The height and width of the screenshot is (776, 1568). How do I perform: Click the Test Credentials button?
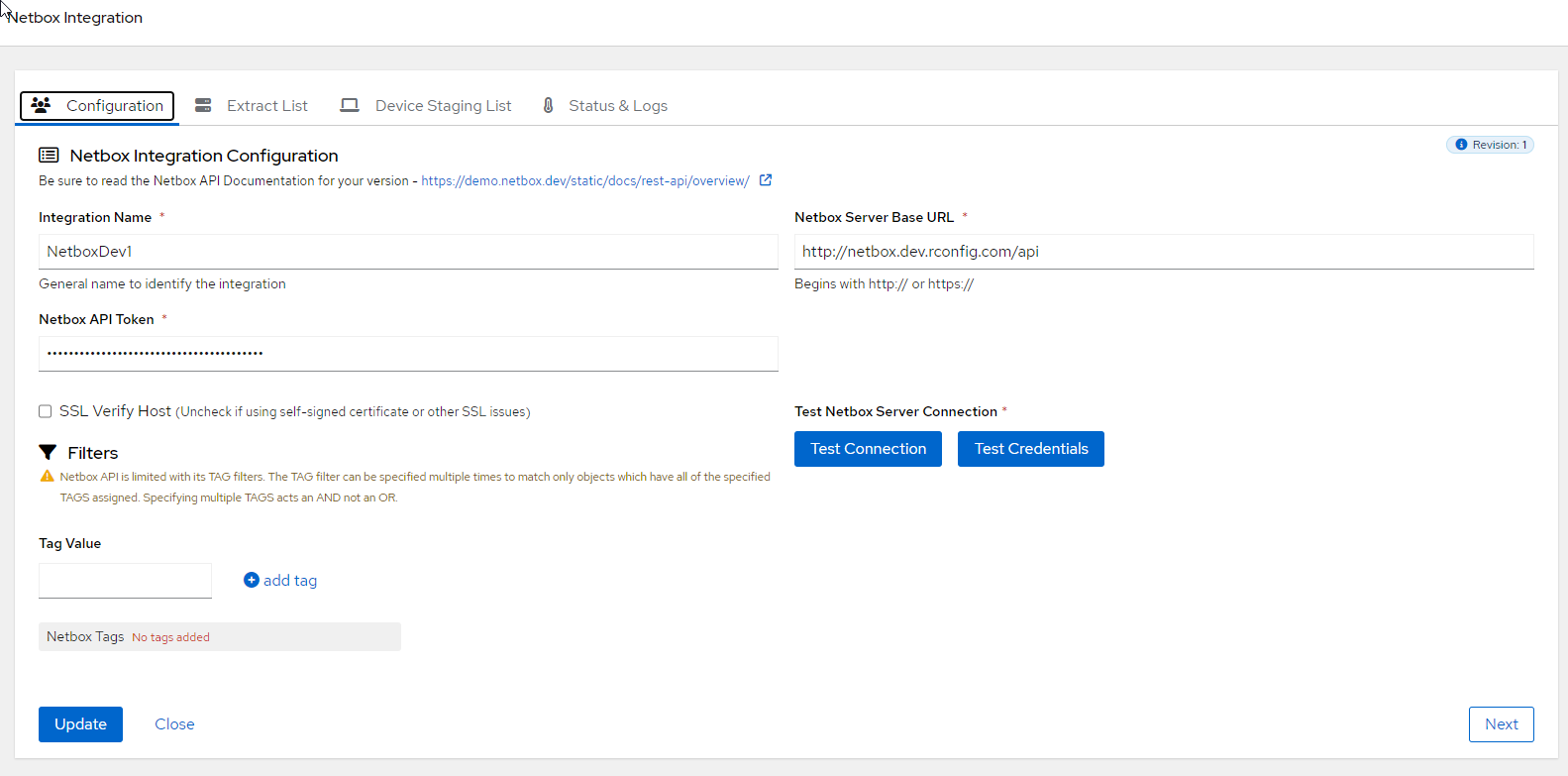click(x=1031, y=449)
